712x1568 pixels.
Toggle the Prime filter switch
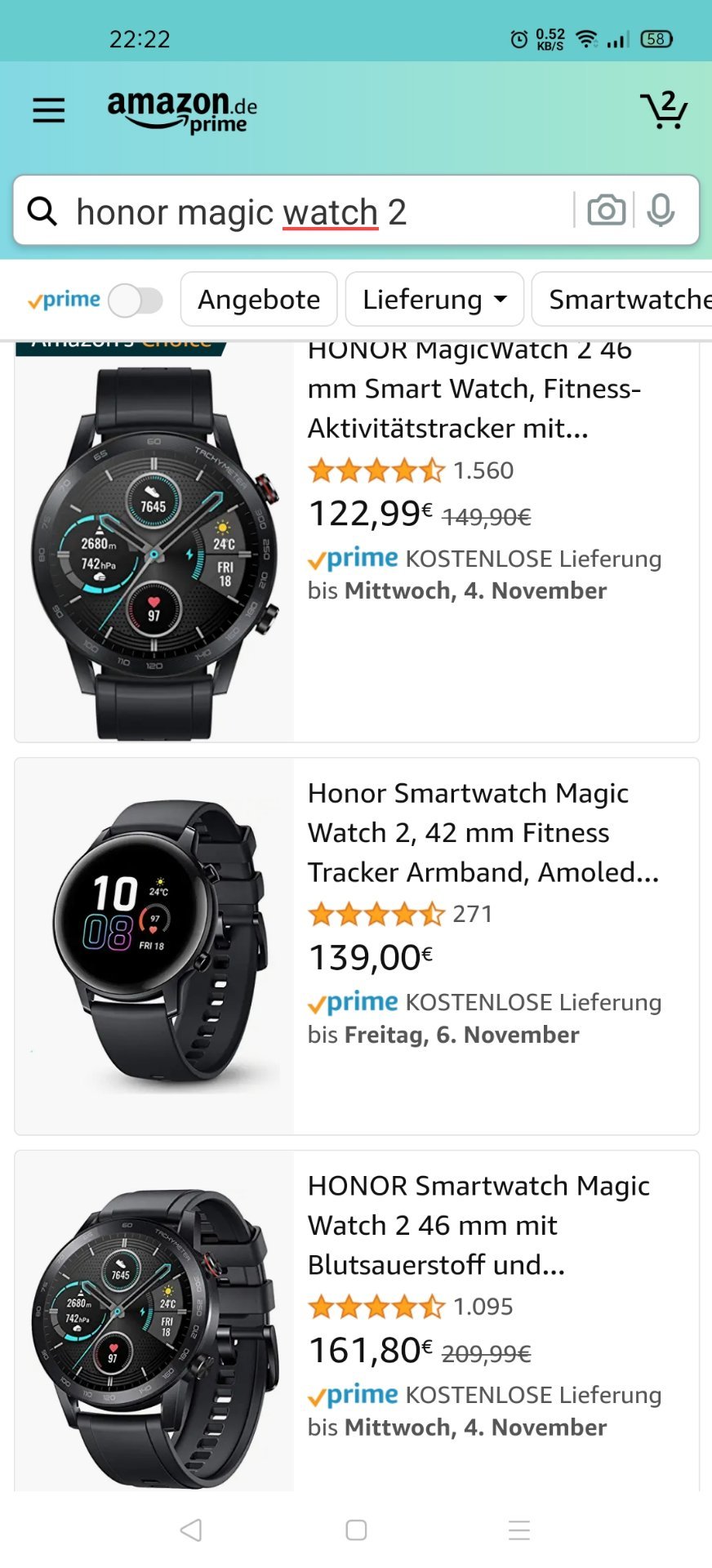tap(136, 300)
